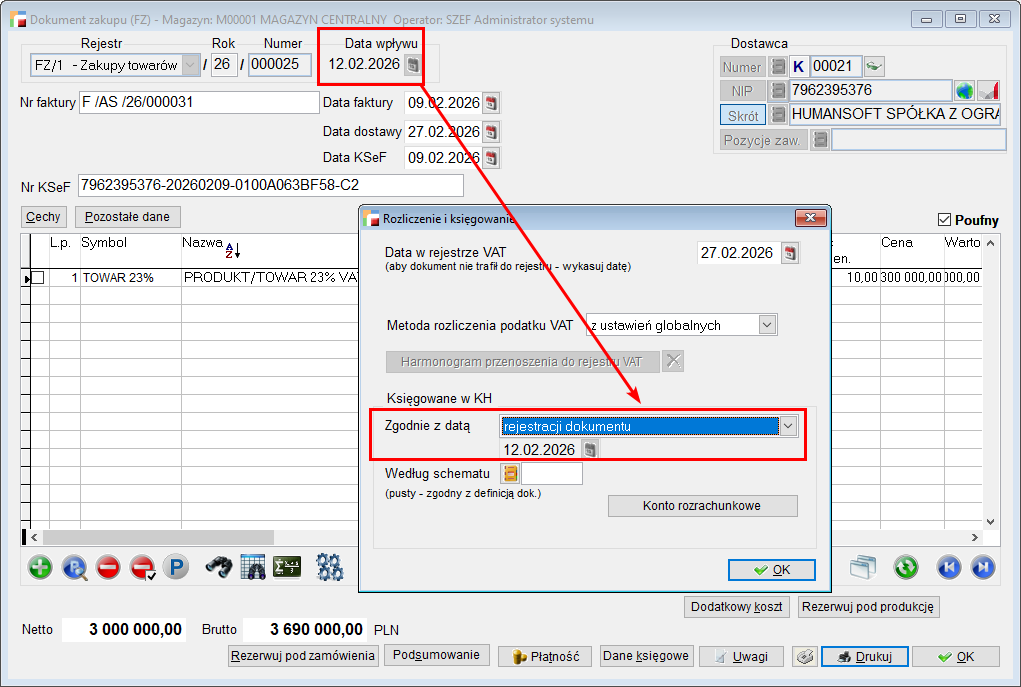Toggle the Poufny checkbox
The image size is (1021, 687).
[945, 220]
